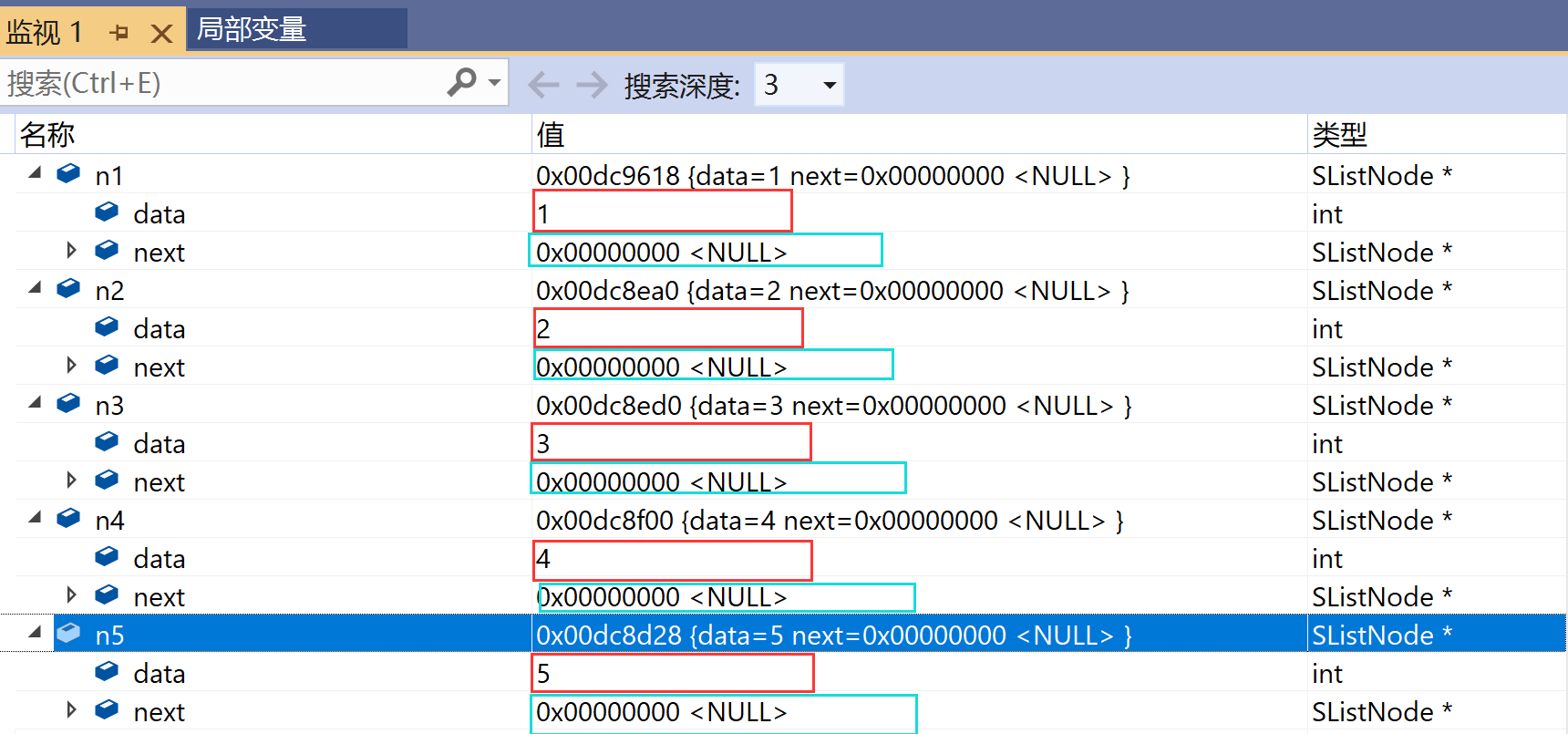The width and height of the screenshot is (1568, 734).
Task: Close the 监视 1 tab
Action: coord(161,34)
